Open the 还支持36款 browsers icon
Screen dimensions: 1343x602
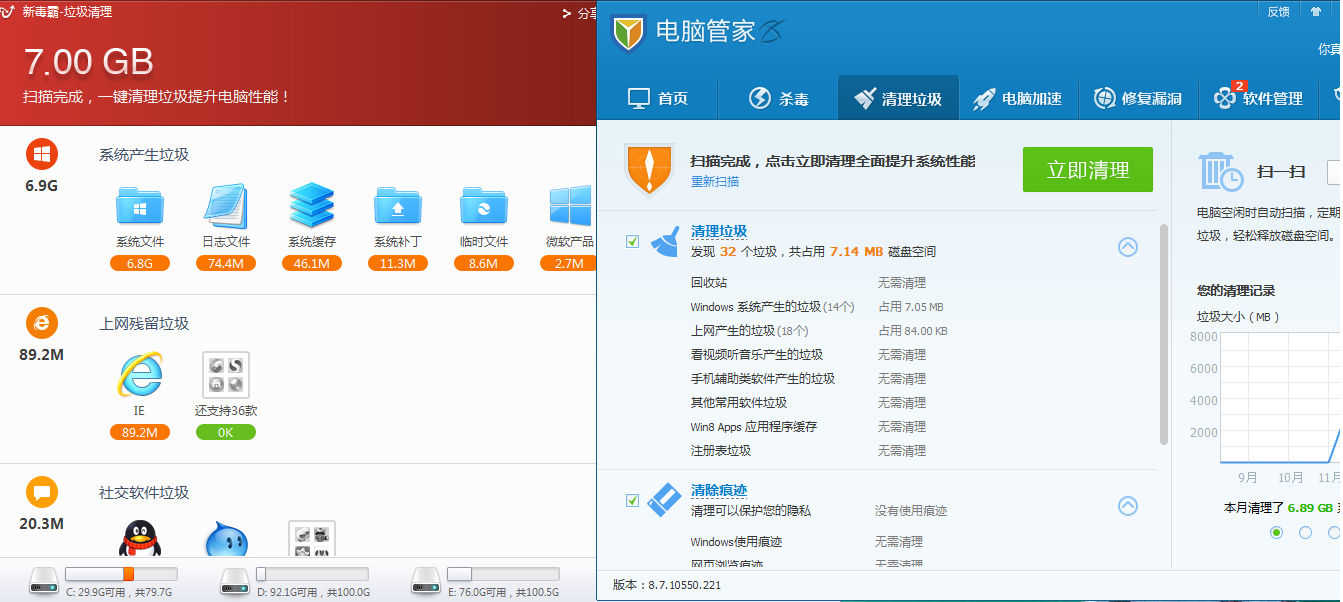coord(225,375)
